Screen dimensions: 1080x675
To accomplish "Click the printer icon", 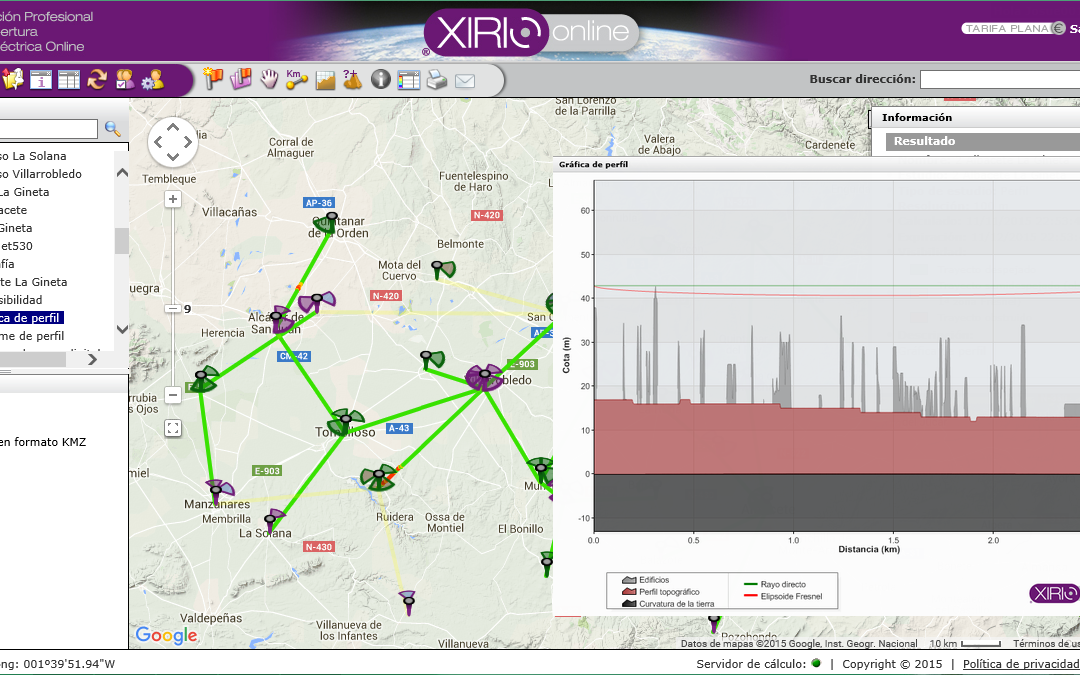I will 437,80.
